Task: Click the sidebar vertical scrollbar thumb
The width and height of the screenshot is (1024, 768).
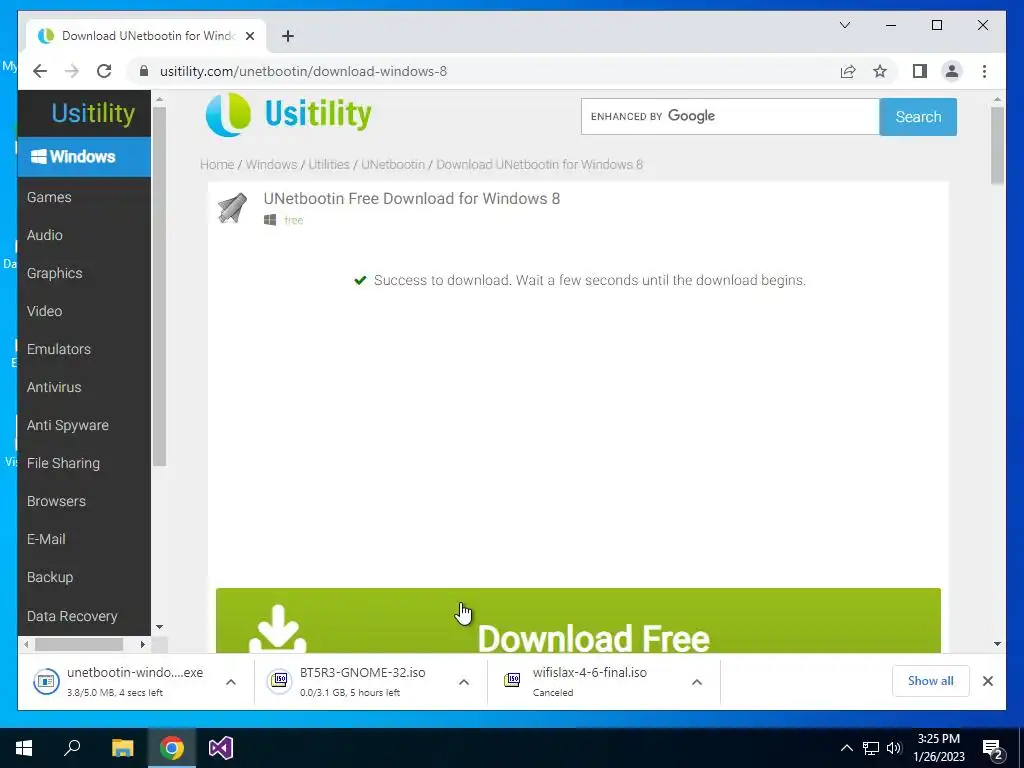Action: point(159,286)
